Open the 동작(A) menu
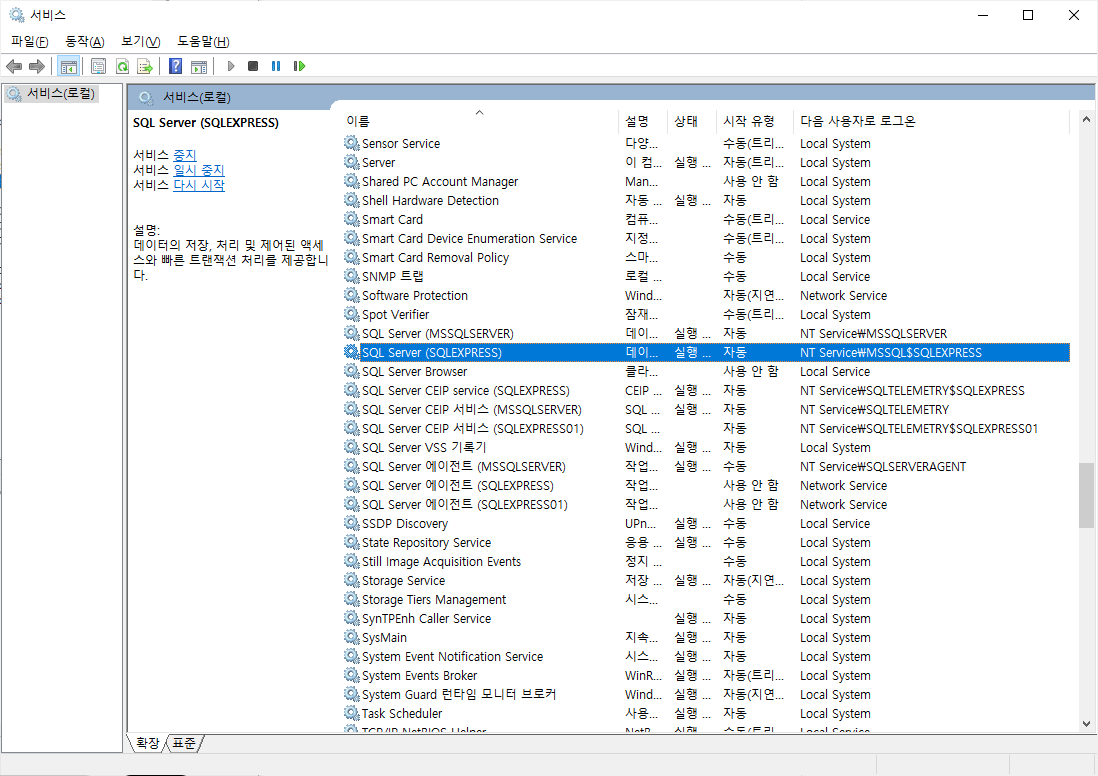The width and height of the screenshot is (1098, 776). pos(85,41)
